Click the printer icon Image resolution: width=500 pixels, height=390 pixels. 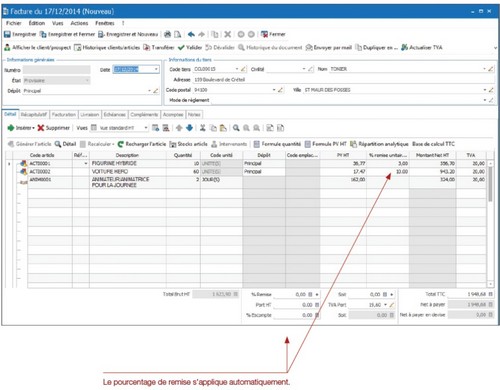click(x=168, y=34)
